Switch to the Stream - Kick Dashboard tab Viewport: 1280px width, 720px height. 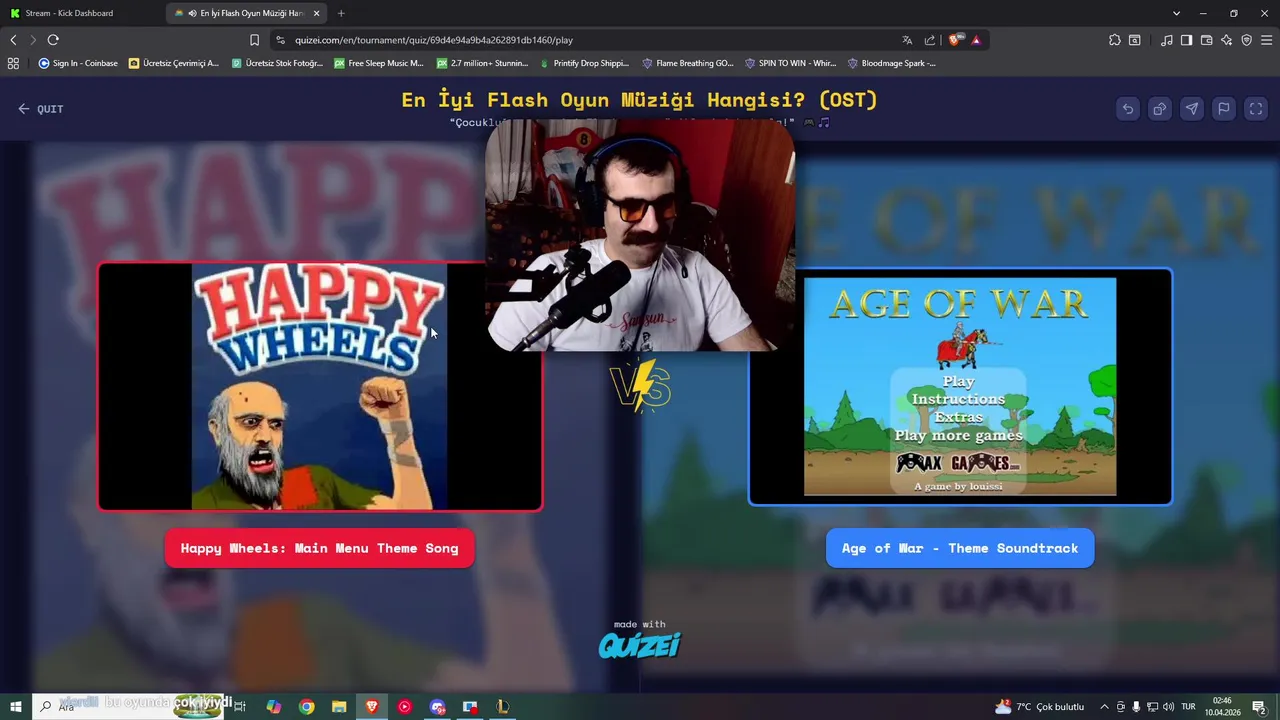click(82, 13)
